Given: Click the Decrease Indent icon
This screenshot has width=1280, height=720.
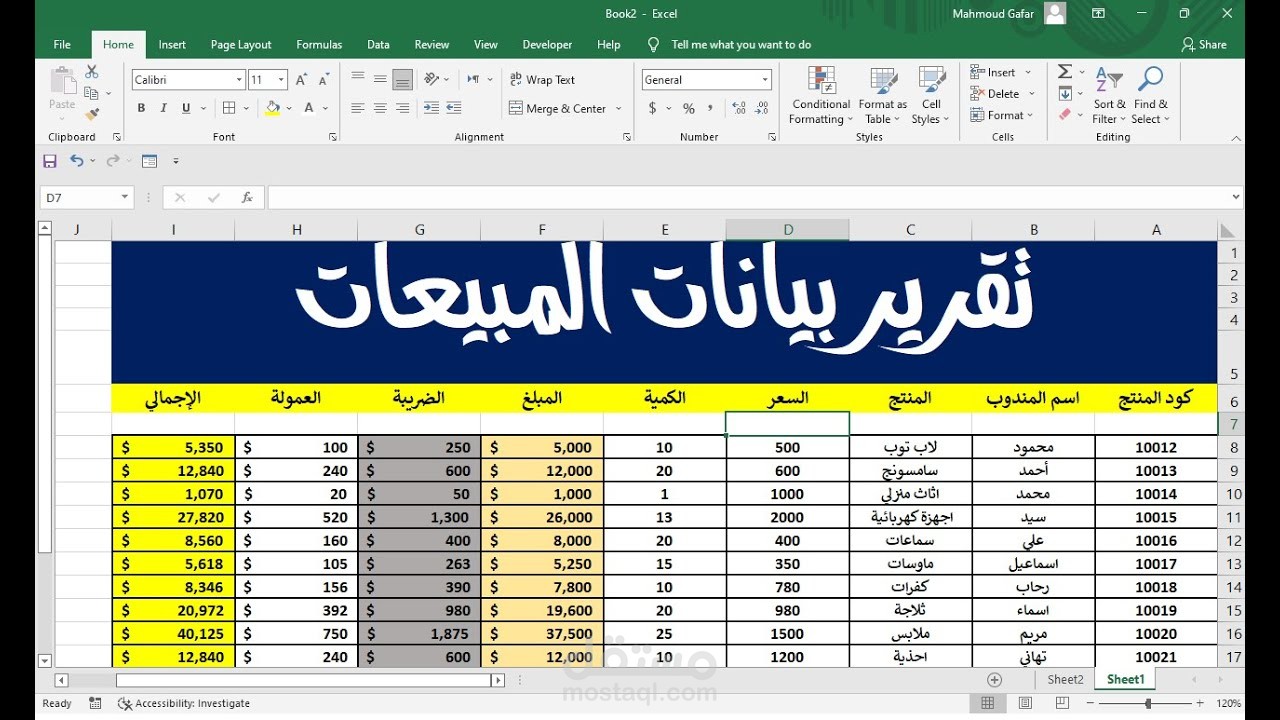Looking at the screenshot, I should point(432,108).
